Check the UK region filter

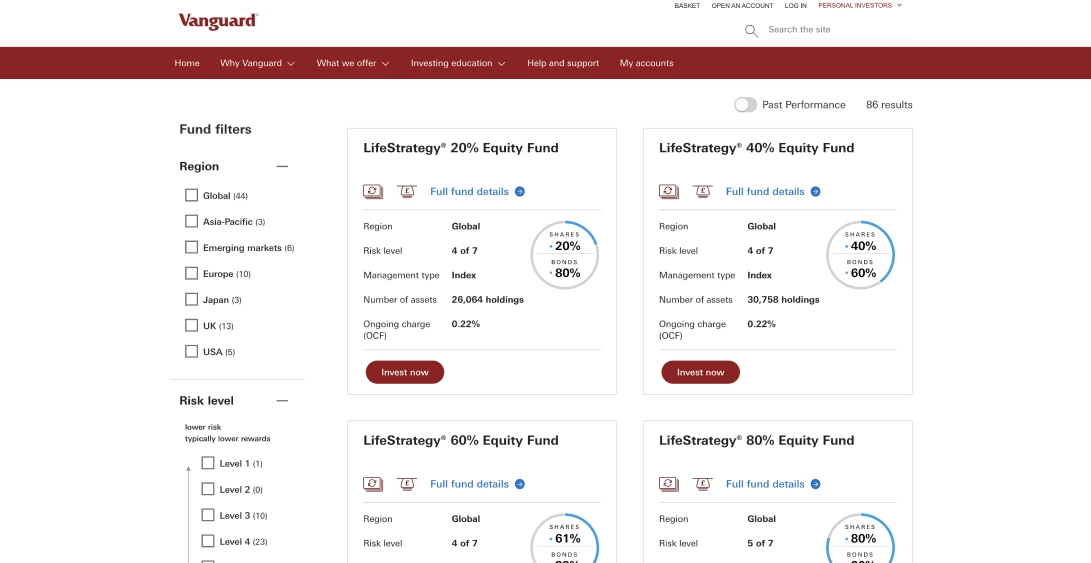click(191, 325)
